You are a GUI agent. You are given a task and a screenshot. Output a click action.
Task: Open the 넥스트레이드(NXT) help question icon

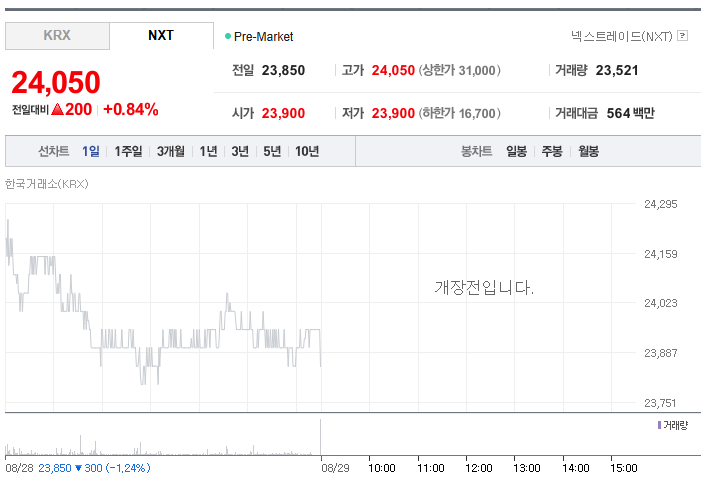[x=682, y=36]
